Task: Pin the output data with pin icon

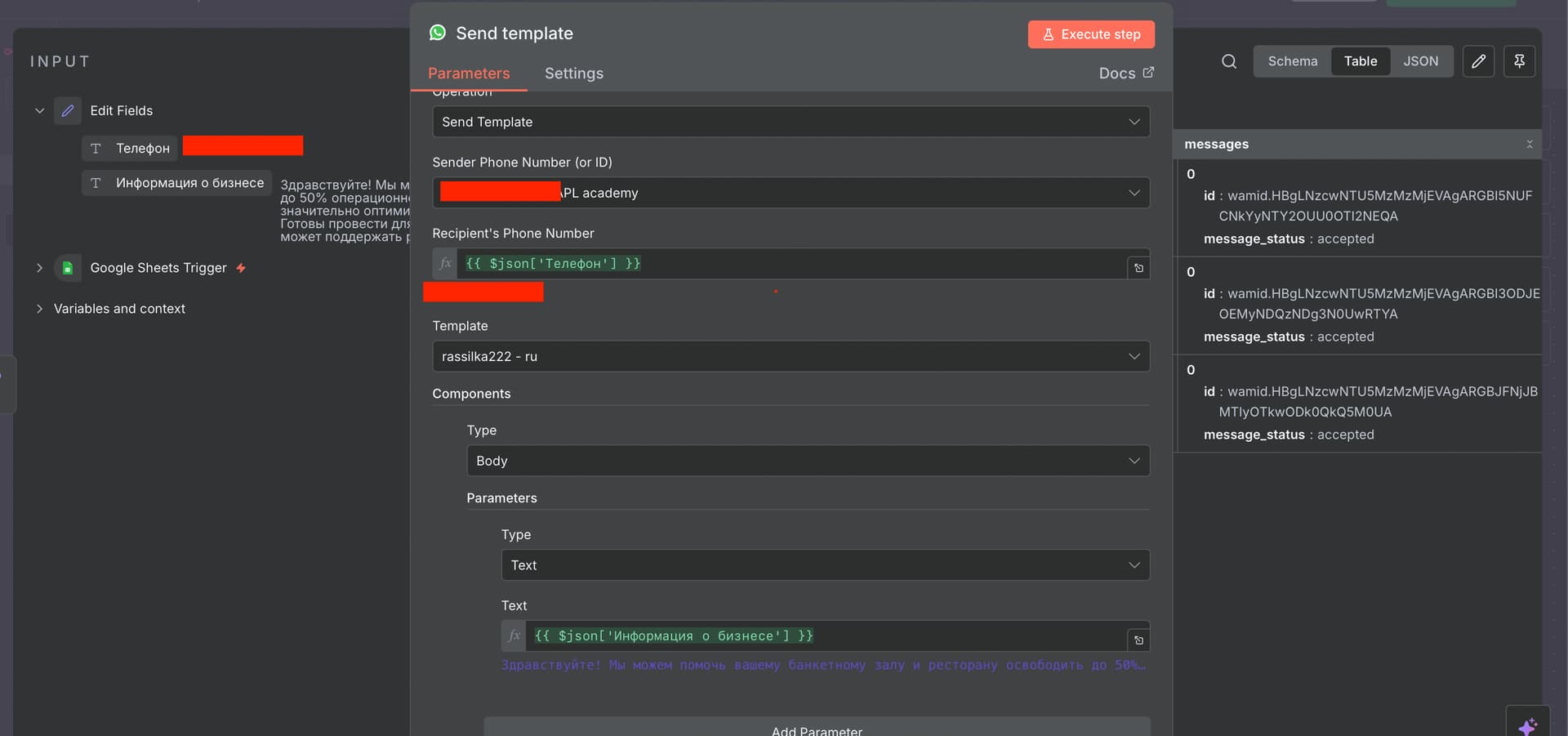Action: pyautogui.click(x=1519, y=61)
